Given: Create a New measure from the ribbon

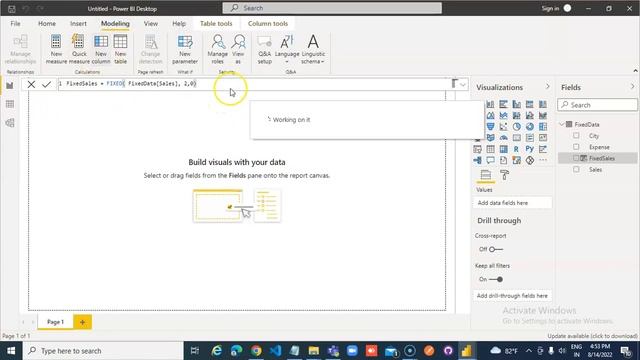Looking at the screenshot, I should [56, 49].
